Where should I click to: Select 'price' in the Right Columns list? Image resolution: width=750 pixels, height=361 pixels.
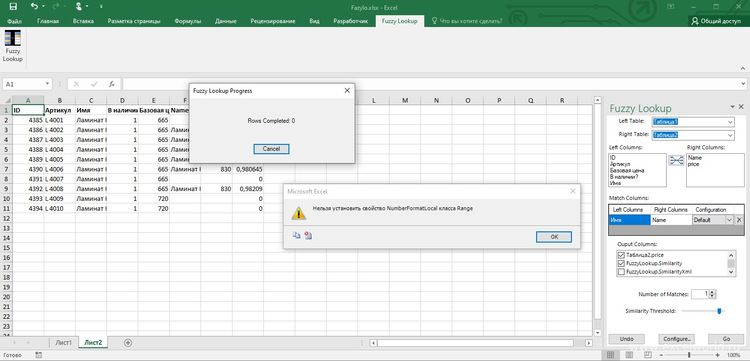(x=694, y=164)
